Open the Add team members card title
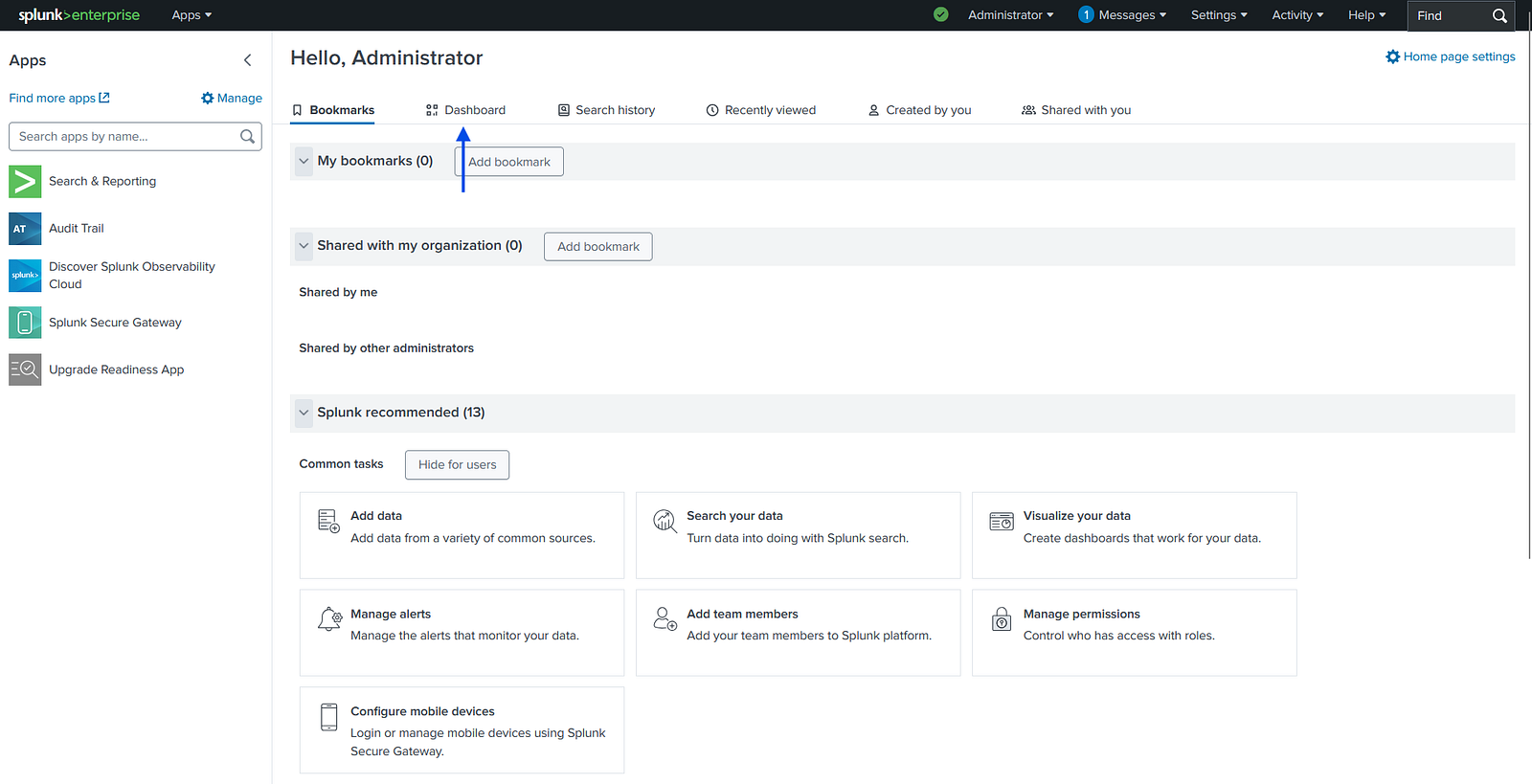Viewport: 1532px width, 784px height. click(x=742, y=615)
